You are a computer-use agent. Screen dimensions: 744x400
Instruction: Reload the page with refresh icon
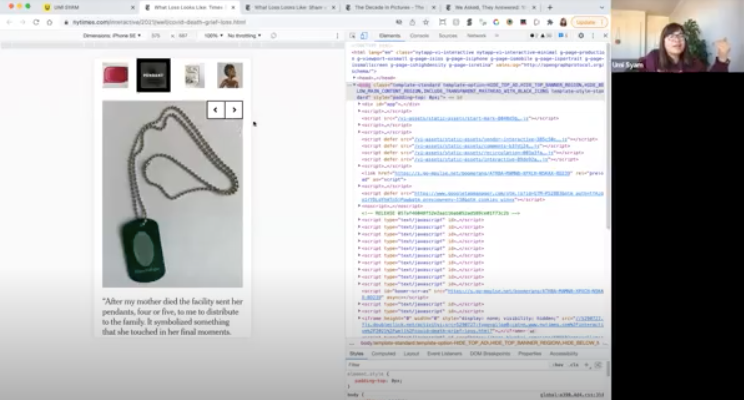point(36,22)
